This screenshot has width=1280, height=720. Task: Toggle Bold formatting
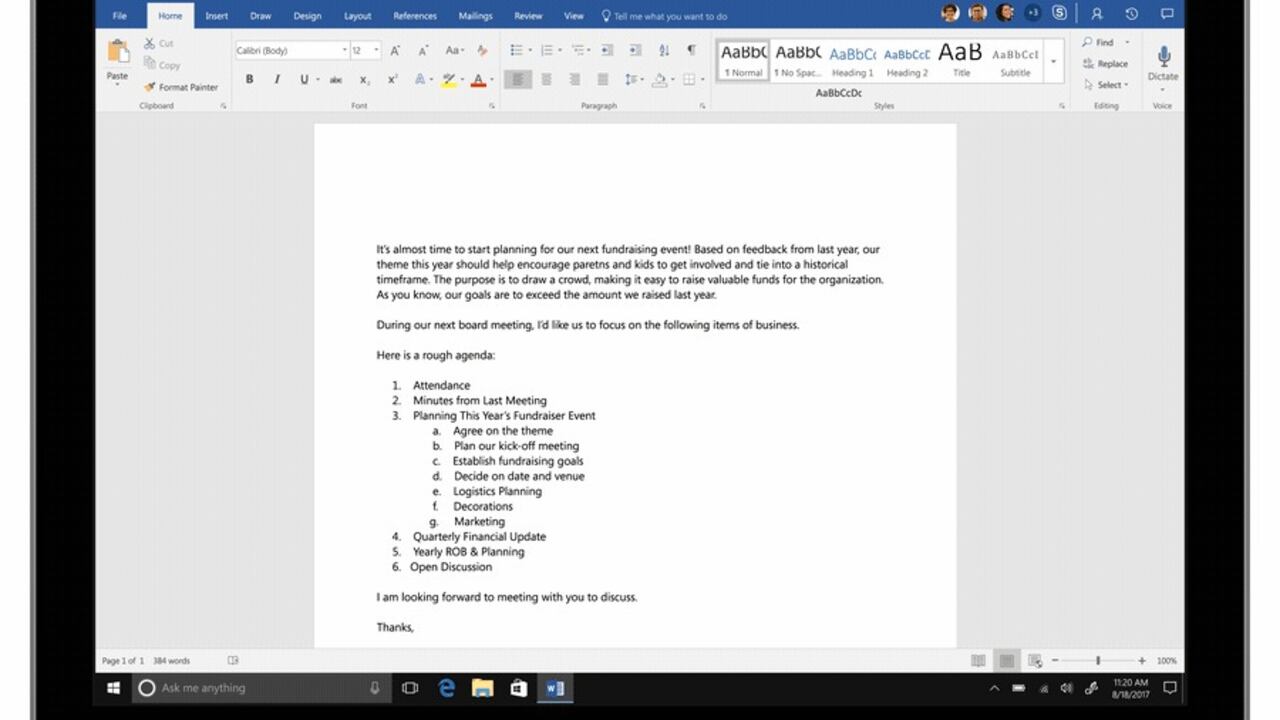coord(249,80)
